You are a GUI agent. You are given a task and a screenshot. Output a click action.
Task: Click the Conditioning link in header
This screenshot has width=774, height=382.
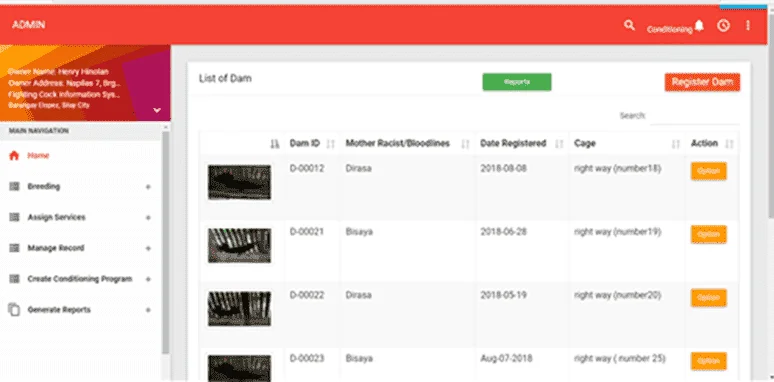coord(669,30)
